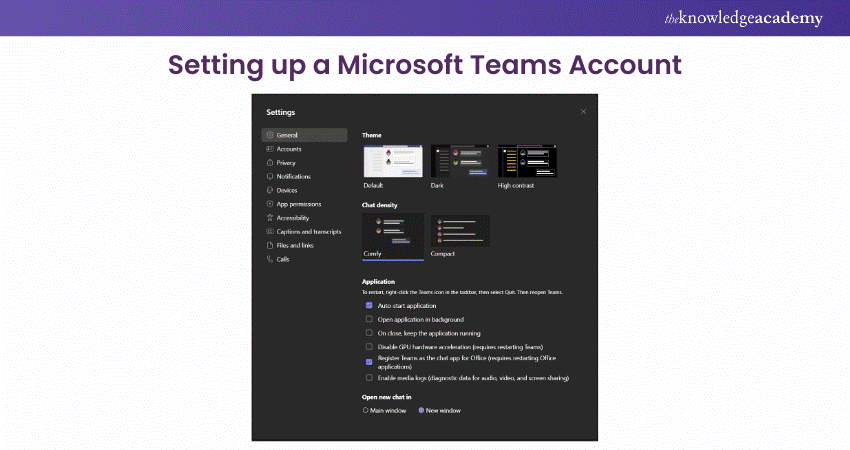Choose the High contrast theme thumbnail
Viewport: 850px width, 450px height.
tap(527, 162)
